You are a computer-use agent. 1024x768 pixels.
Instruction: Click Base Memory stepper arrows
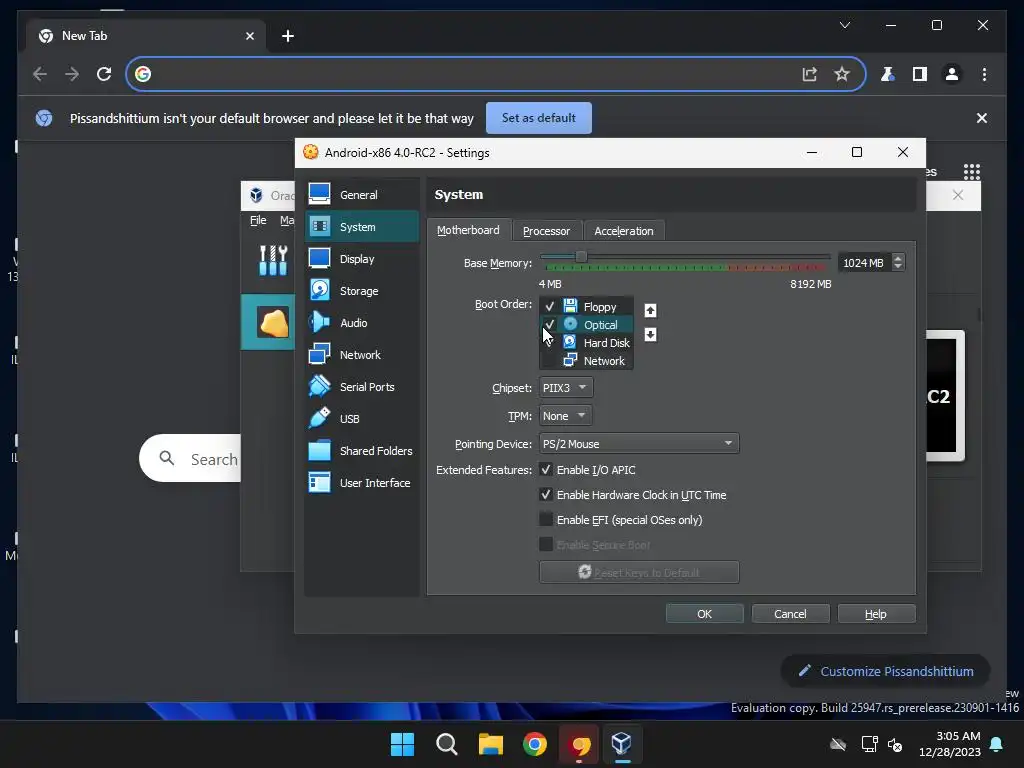pos(898,263)
